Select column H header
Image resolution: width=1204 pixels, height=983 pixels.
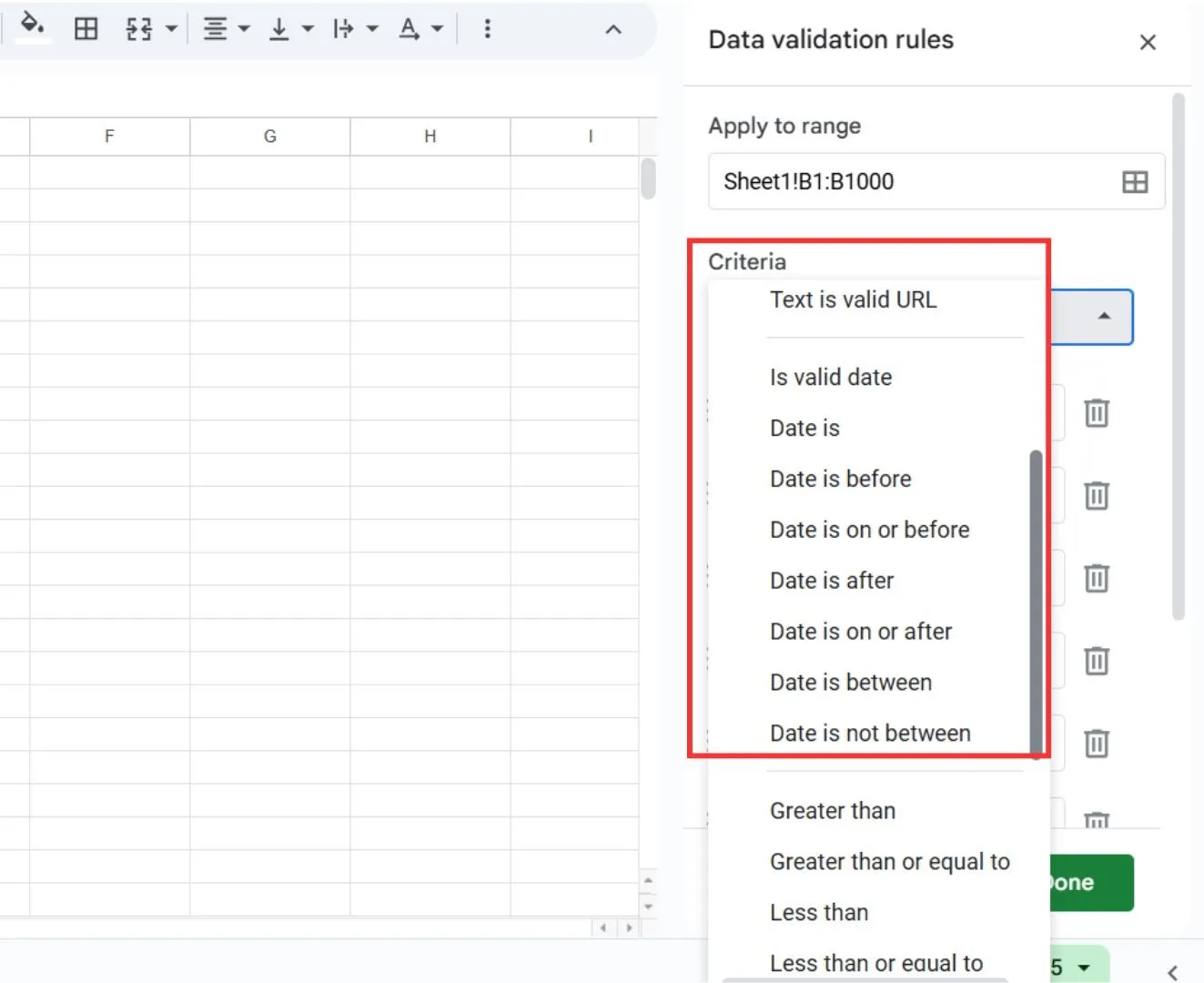[430, 137]
